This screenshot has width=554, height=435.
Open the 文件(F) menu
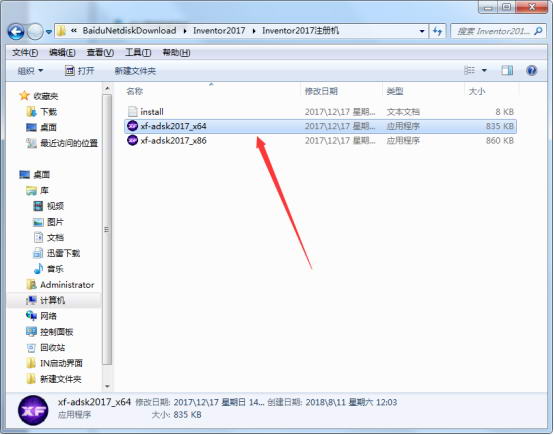coord(25,53)
